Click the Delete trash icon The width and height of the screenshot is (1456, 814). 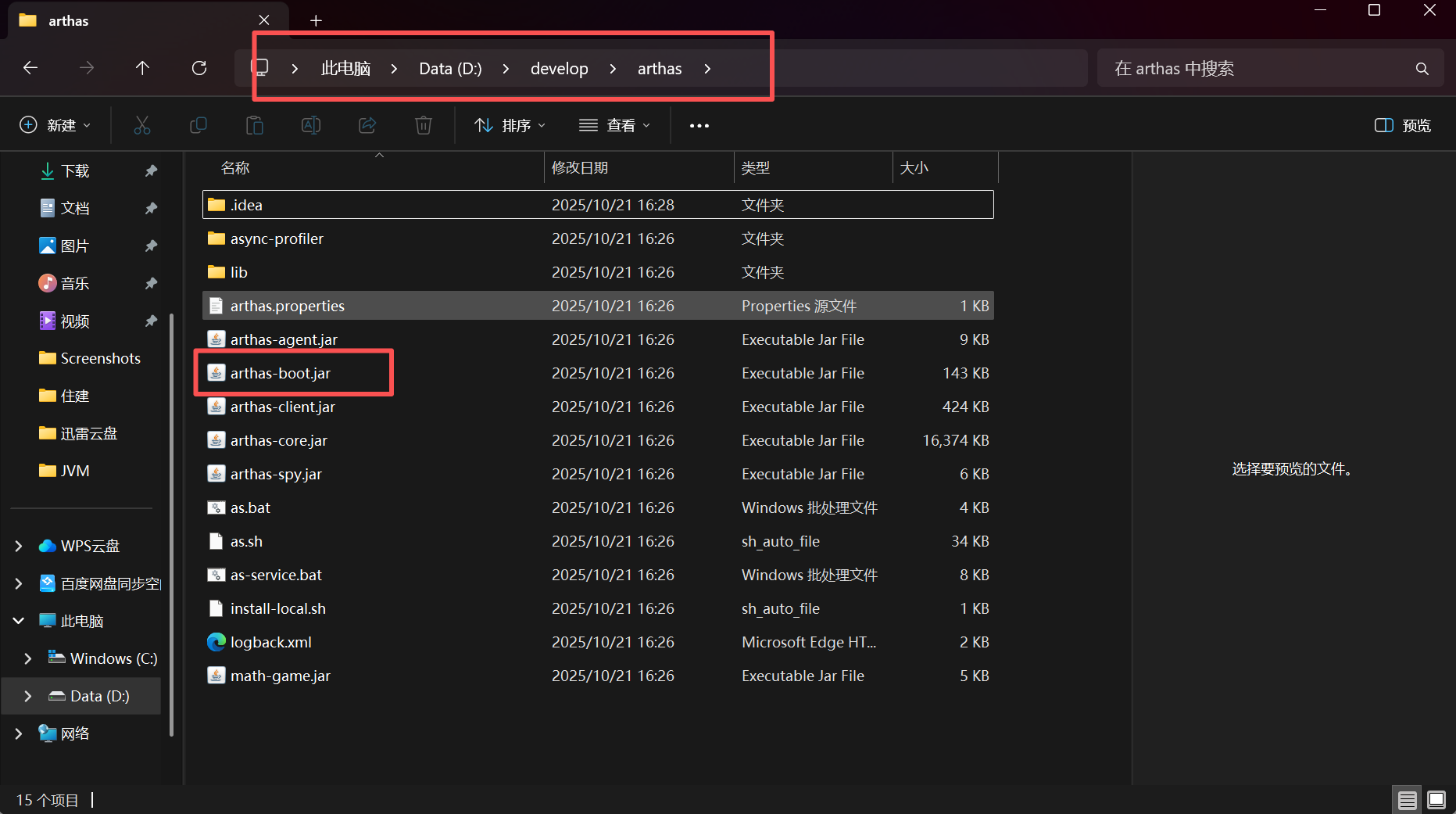424,125
